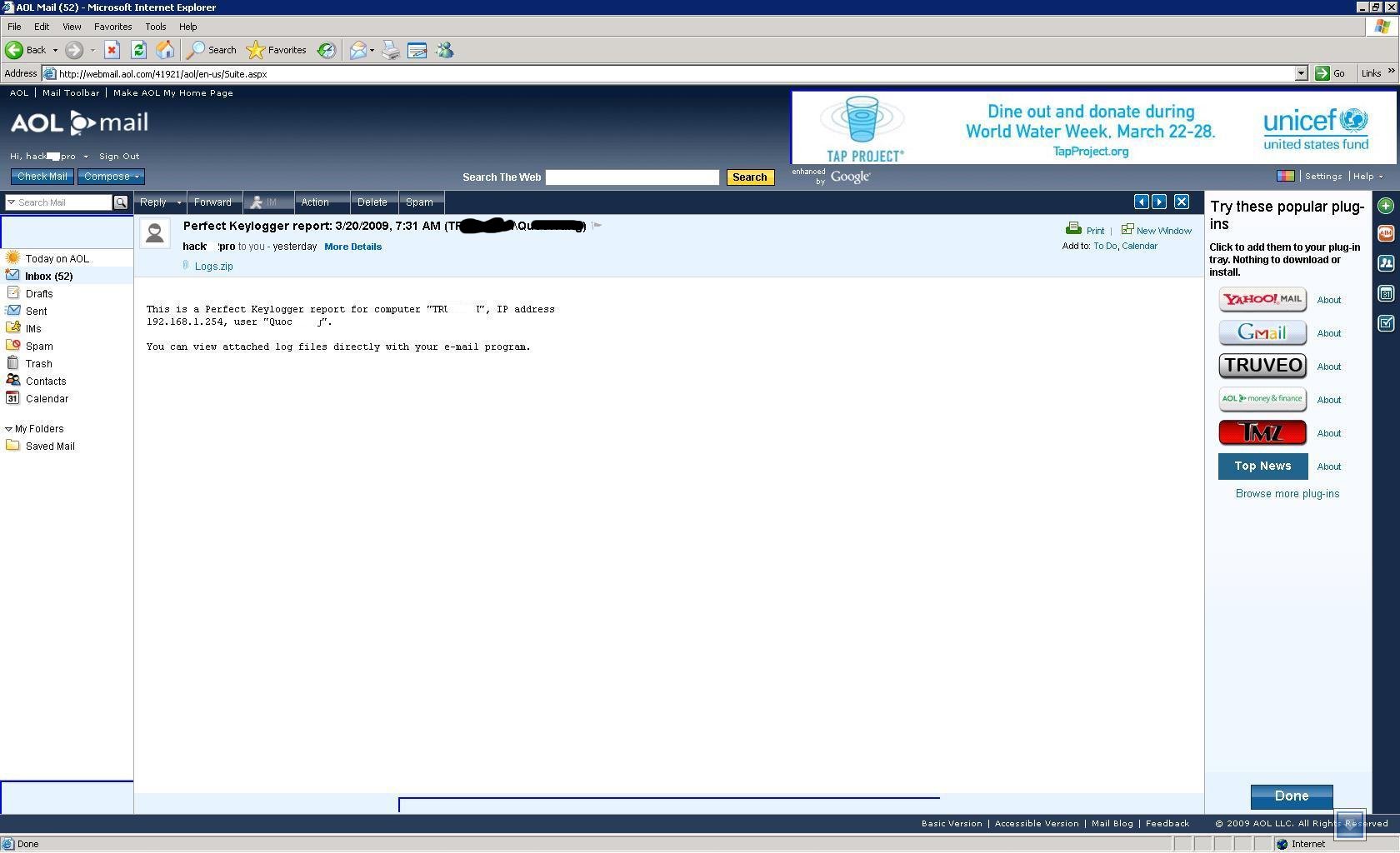Go to next message with right arrow
This screenshot has width=1400, height=853.
click(x=1159, y=202)
